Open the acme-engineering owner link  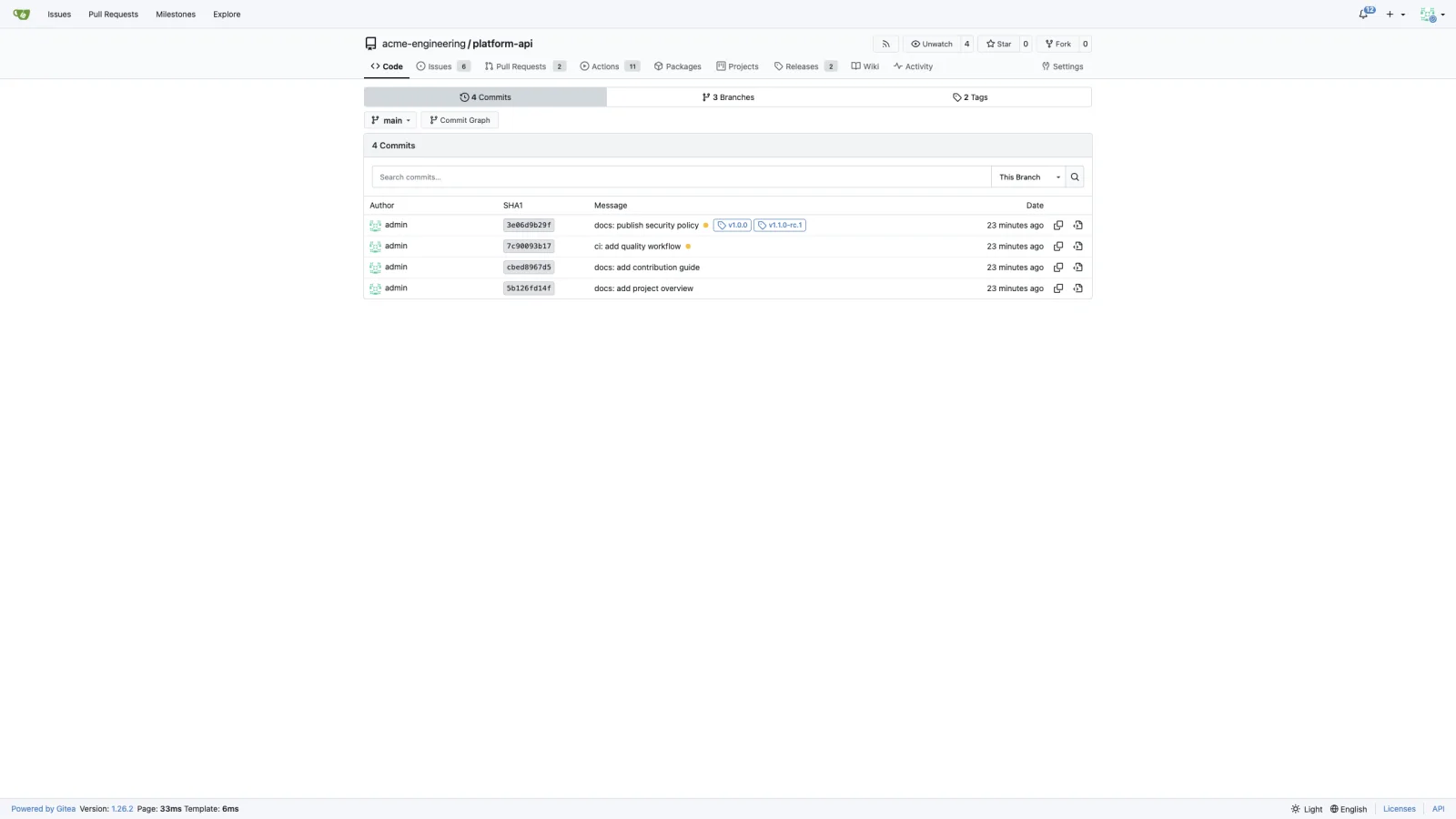(x=423, y=44)
